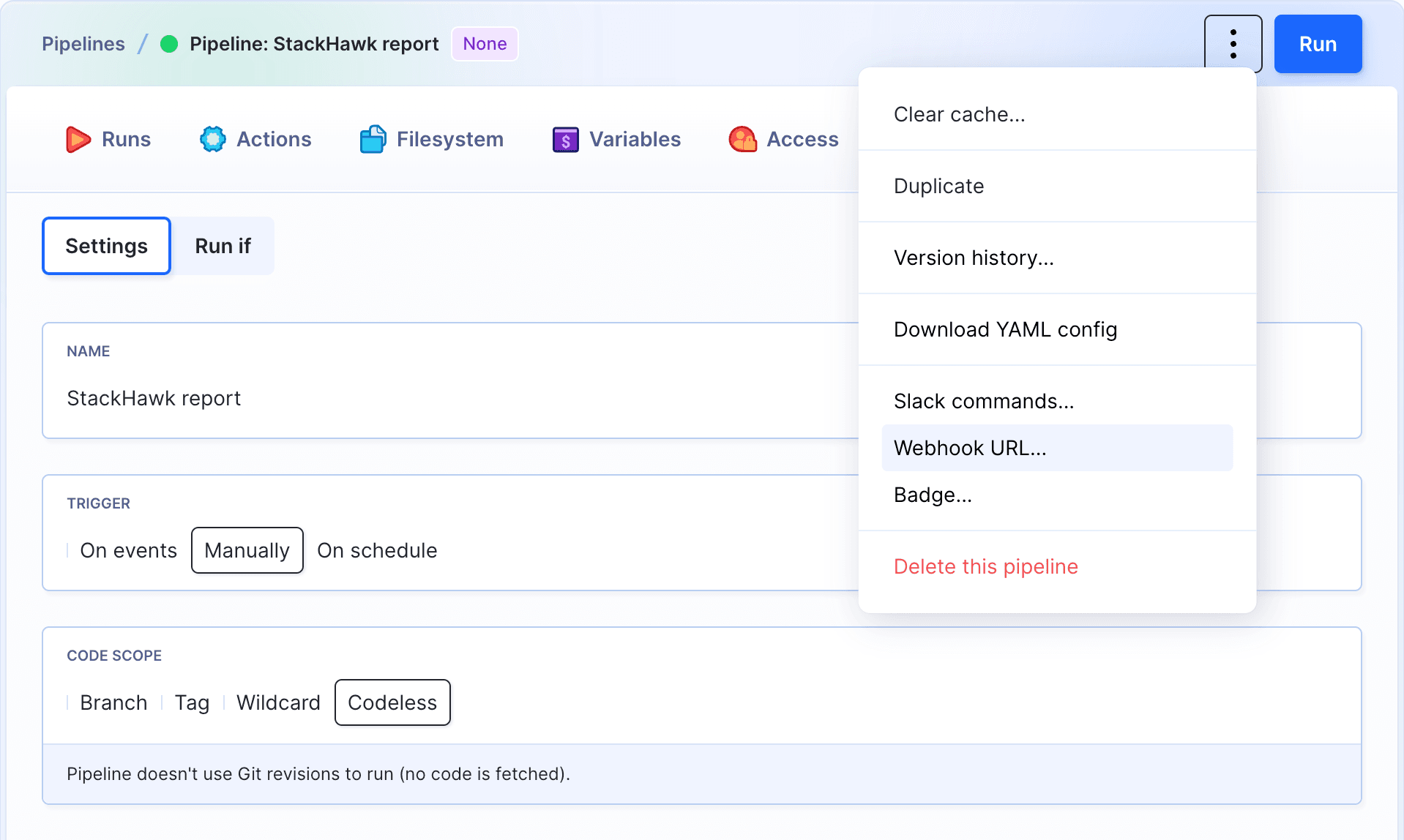Screen dimensions: 1404x840
Task: Click the NAME field label
Action: [89, 351]
